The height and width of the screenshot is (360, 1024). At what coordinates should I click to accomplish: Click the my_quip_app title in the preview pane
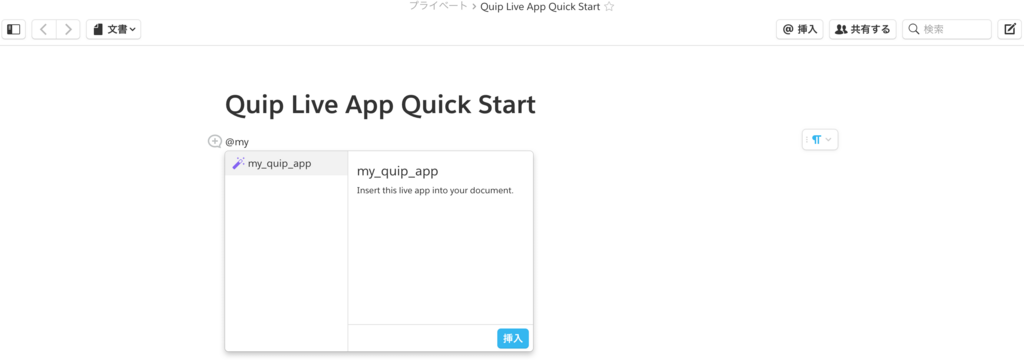point(397,171)
